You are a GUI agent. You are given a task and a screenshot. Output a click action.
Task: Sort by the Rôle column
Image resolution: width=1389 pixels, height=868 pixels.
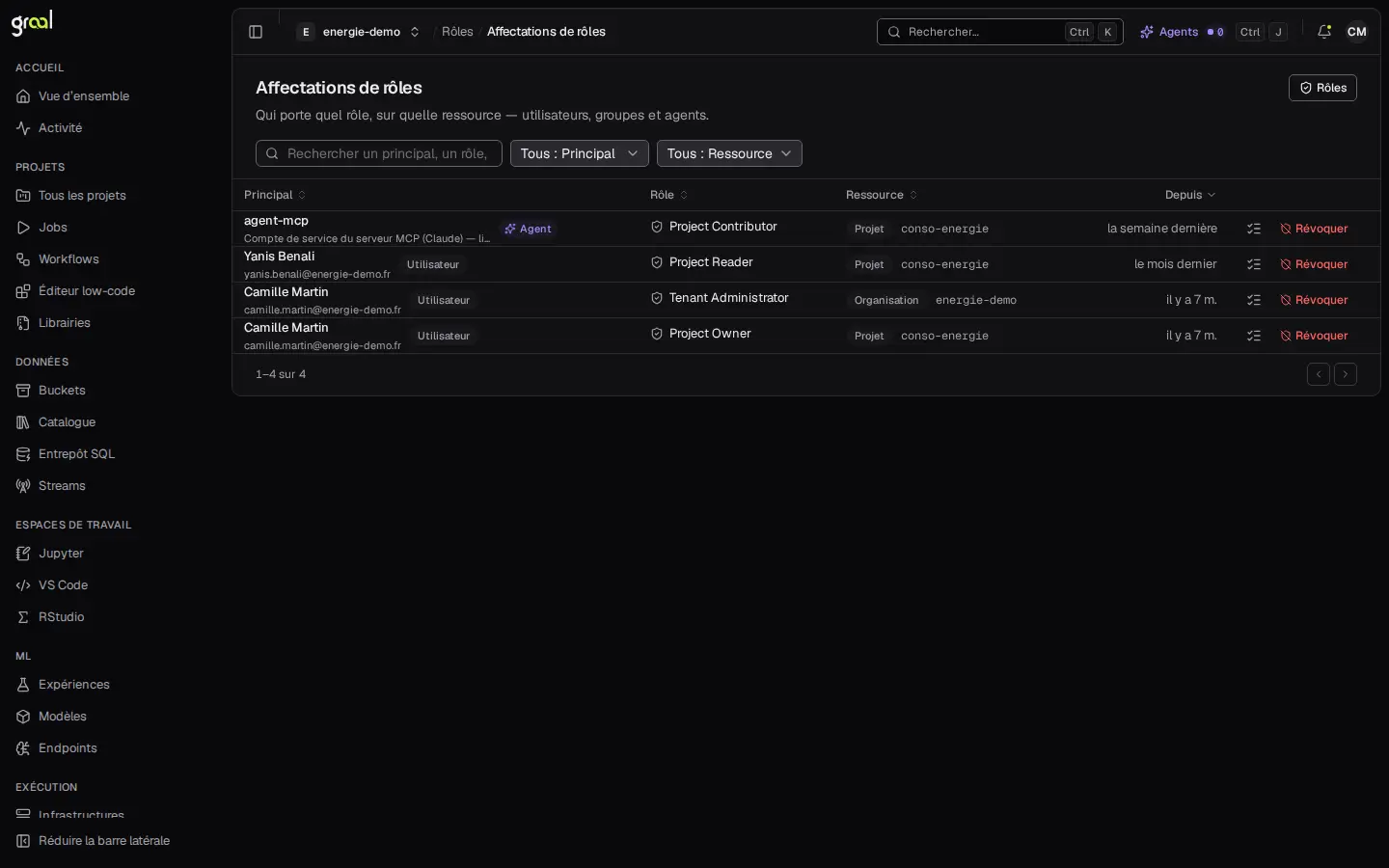click(x=669, y=195)
